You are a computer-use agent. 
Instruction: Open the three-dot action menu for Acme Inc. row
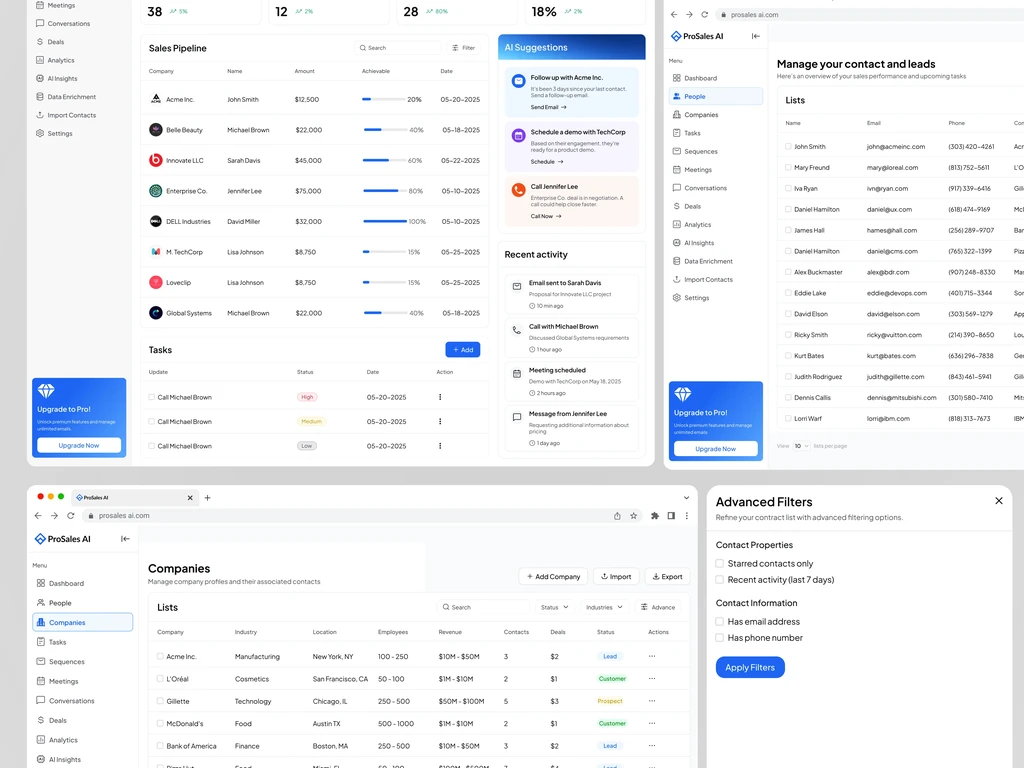point(652,656)
